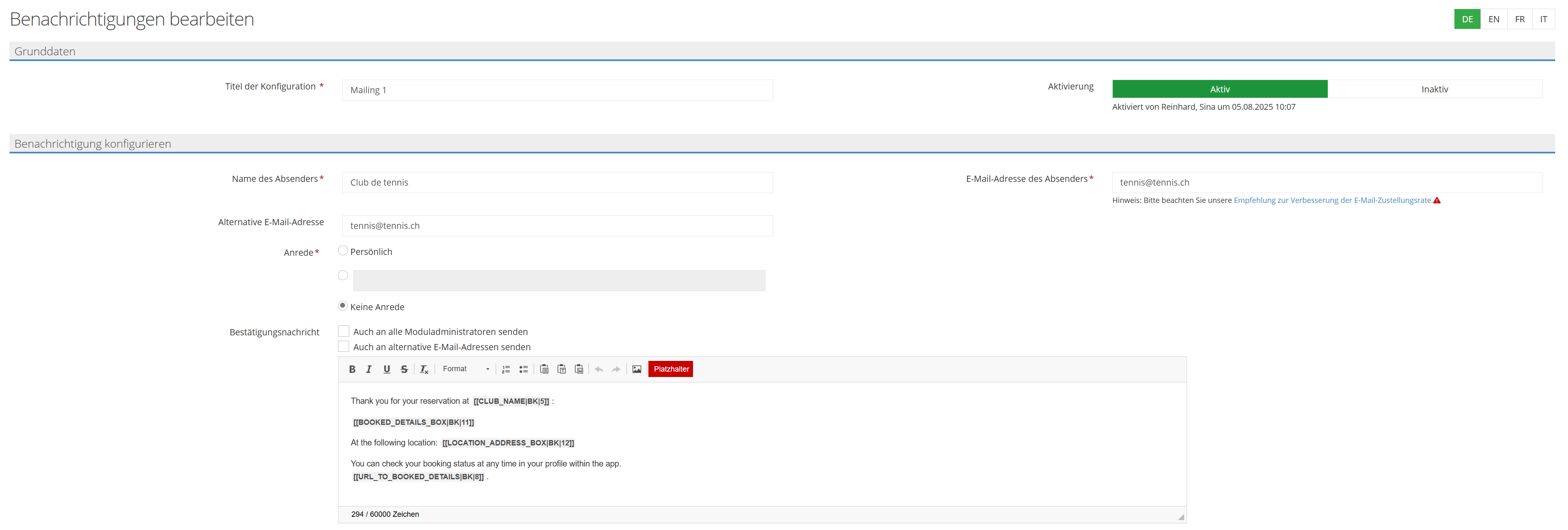
Task: Select the Persönlich salutation radio button
Action: 343,251
